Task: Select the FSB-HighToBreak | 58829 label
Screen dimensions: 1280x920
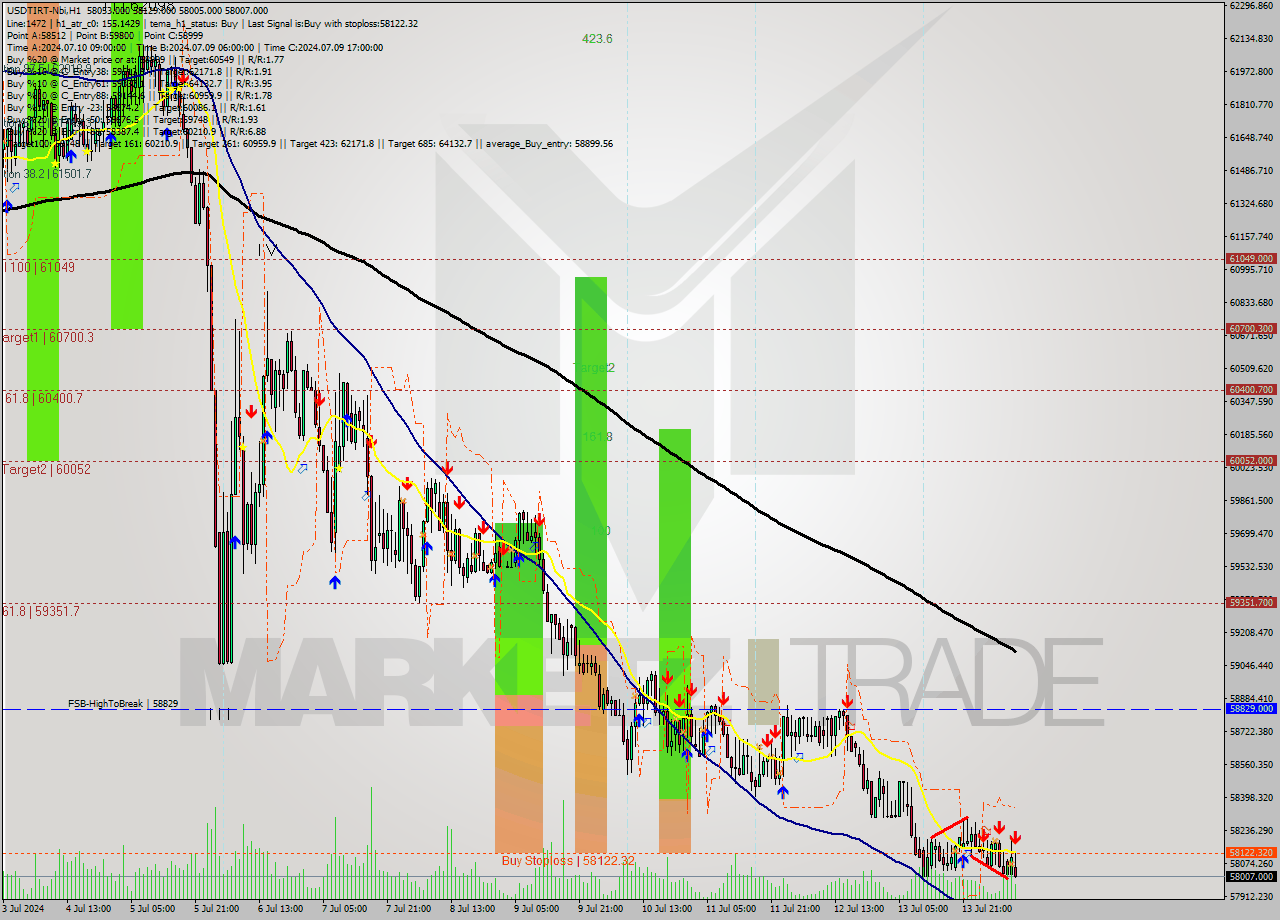Action: [x=123, y=704]
